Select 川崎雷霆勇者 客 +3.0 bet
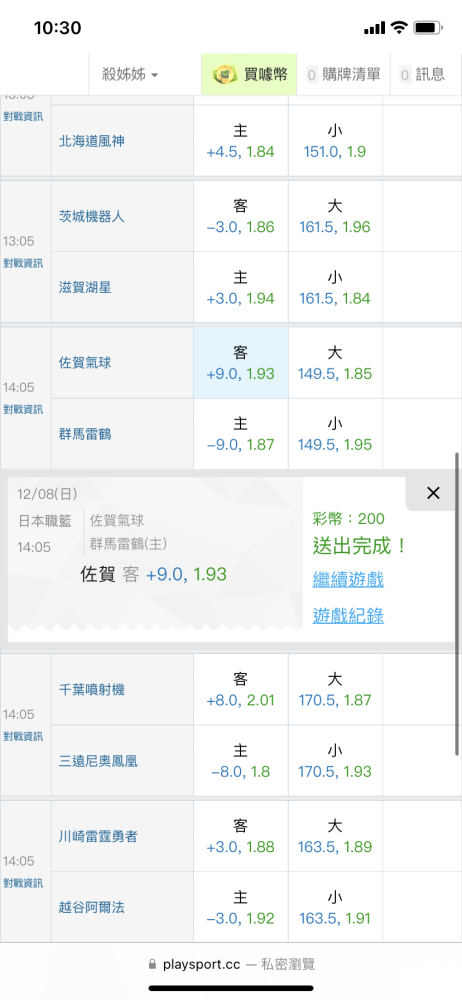Image resolution: width=462 pixels, height=1000 pixels. (x=241, y=837)
